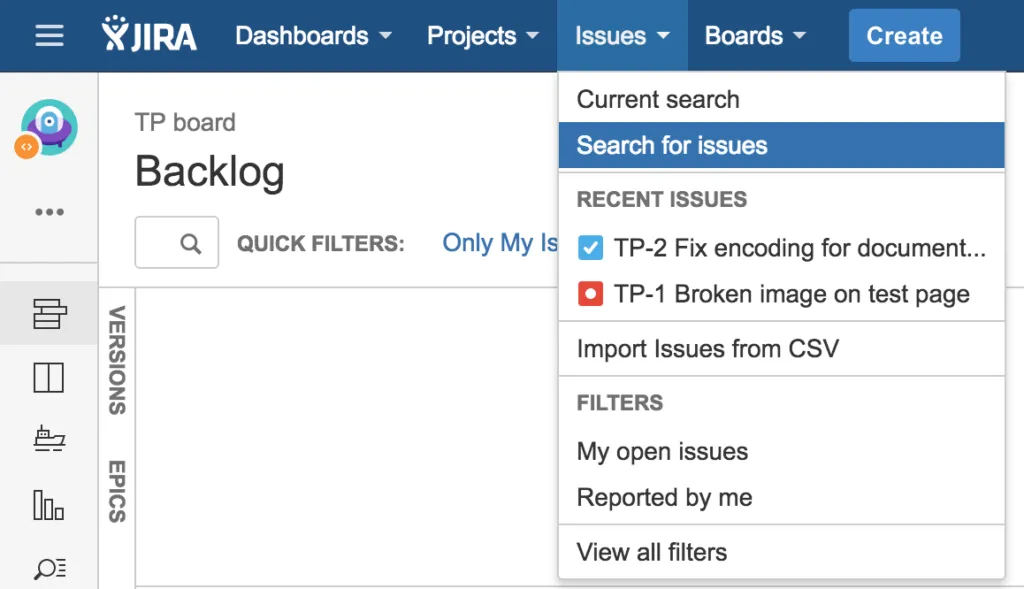This screenshot has width=1024, height=589.
Task: View Reports via the bar chart icon
Action: [x=47, y=505]
